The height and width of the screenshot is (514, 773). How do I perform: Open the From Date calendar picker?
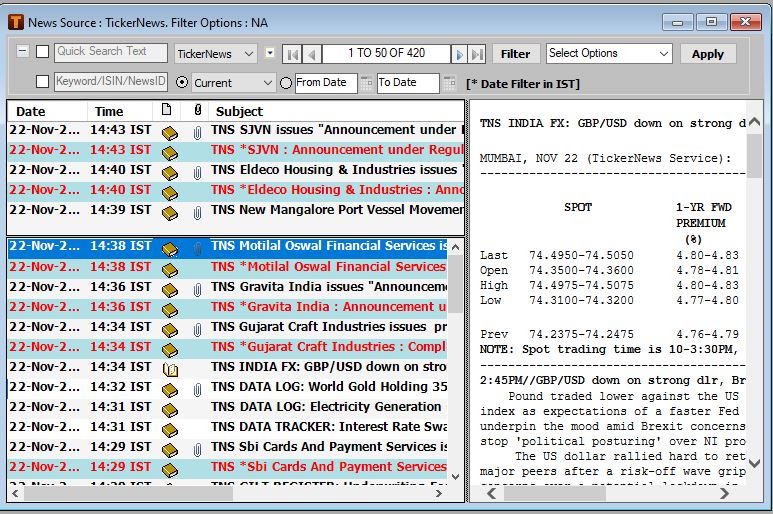click(x=366, y=83)
